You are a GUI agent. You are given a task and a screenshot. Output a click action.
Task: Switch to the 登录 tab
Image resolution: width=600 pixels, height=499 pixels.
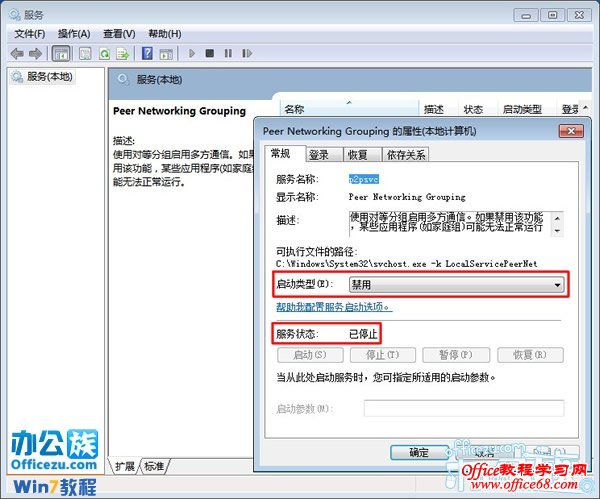pos(324,155)
